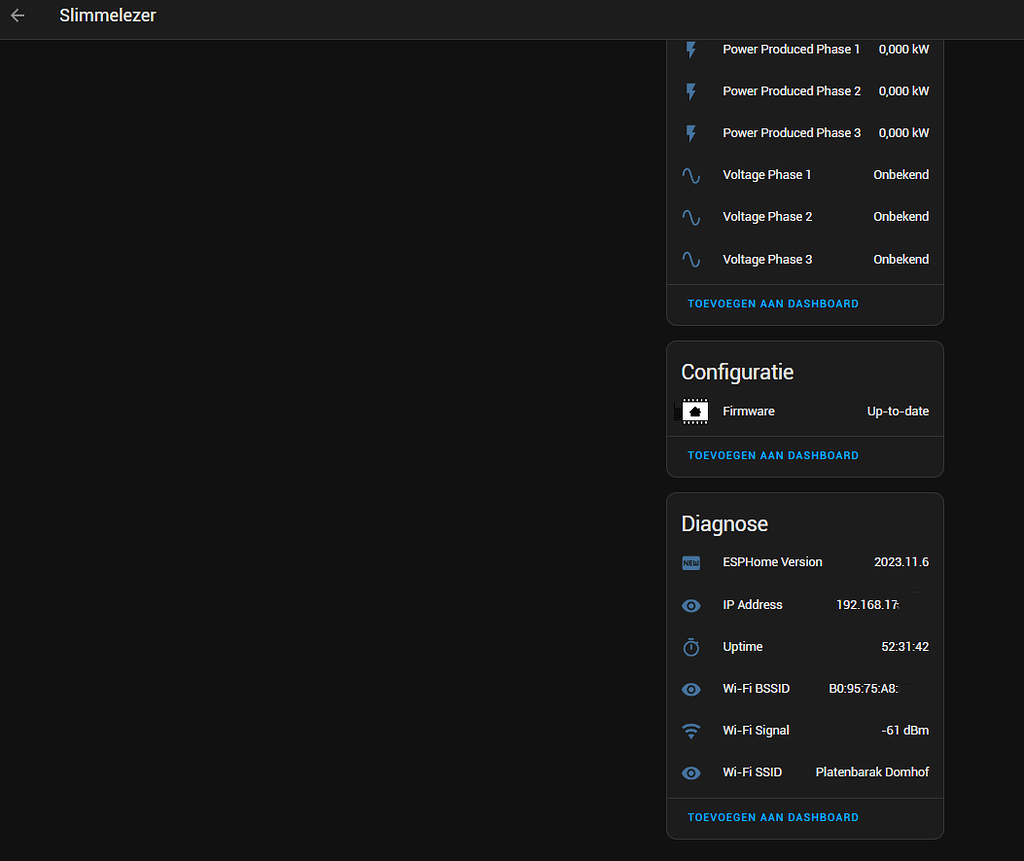Open the Wi-Fi SSID Platenbarak Domhof row
1024x861 pixels.
click(x=820, y=772)
